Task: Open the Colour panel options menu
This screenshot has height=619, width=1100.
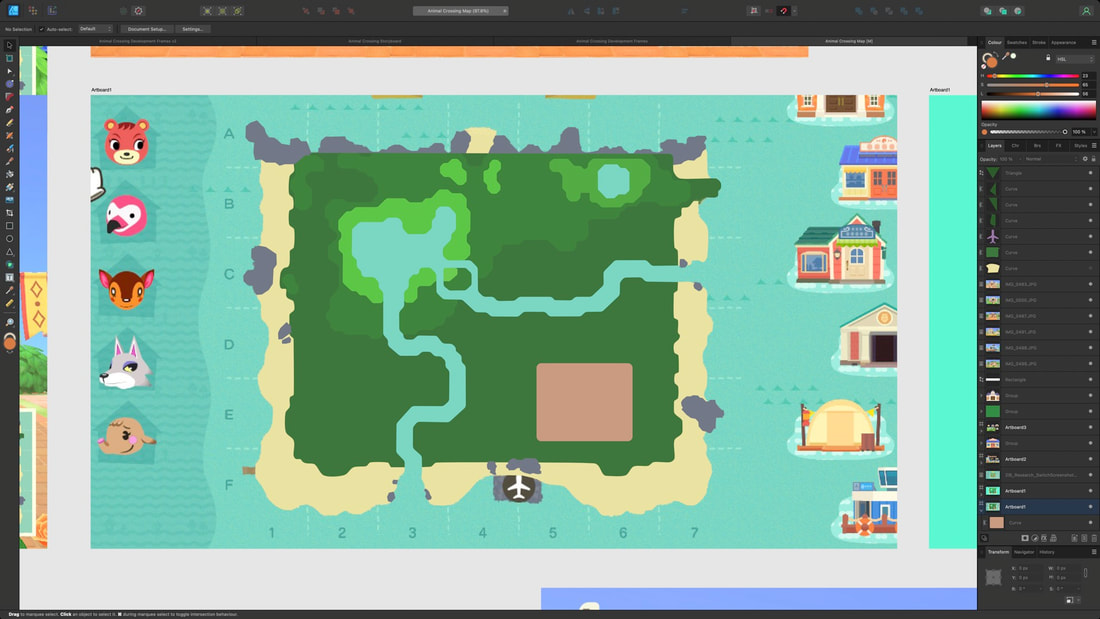Action: coord(1094,42)
